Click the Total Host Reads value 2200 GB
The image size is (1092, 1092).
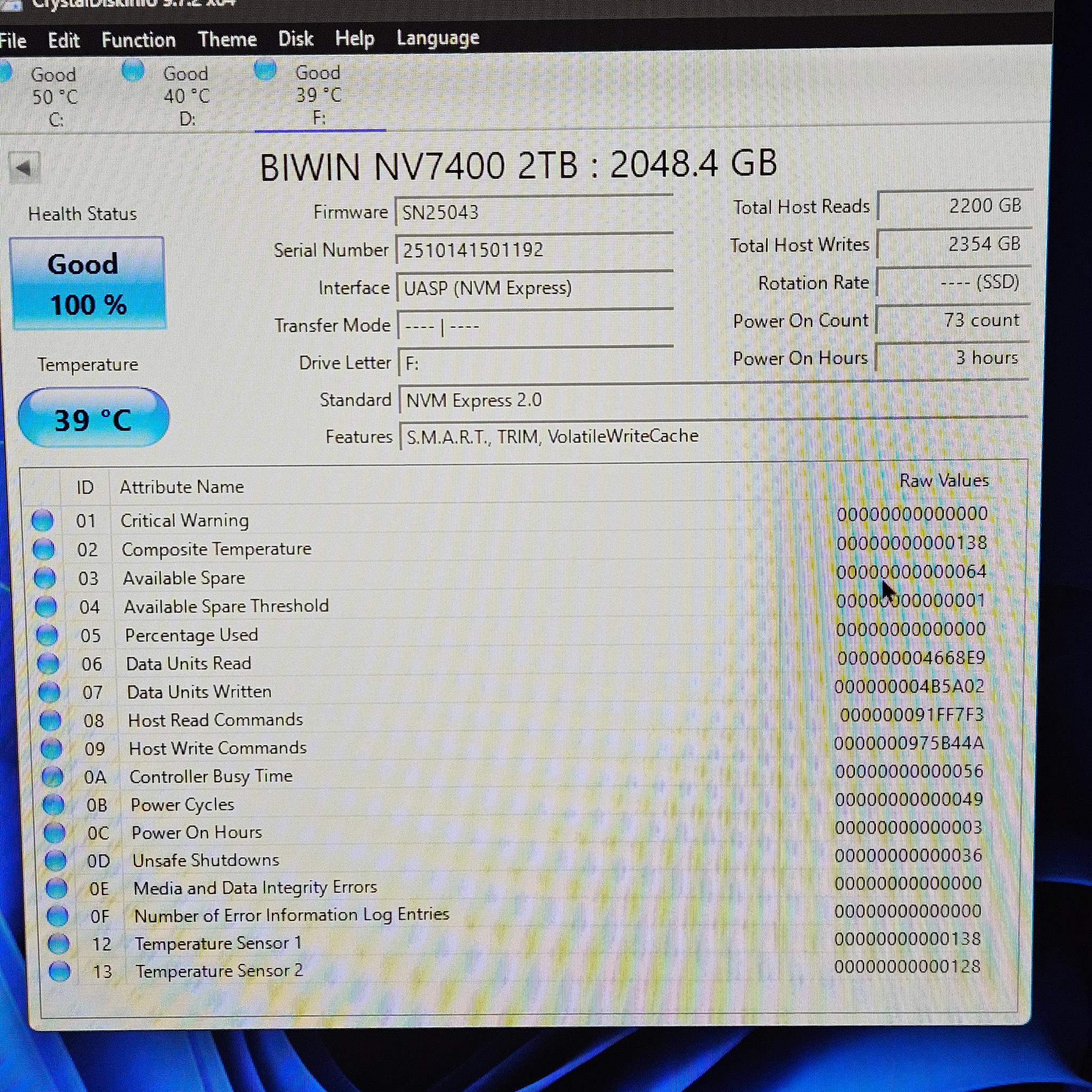tap(954, 206)
